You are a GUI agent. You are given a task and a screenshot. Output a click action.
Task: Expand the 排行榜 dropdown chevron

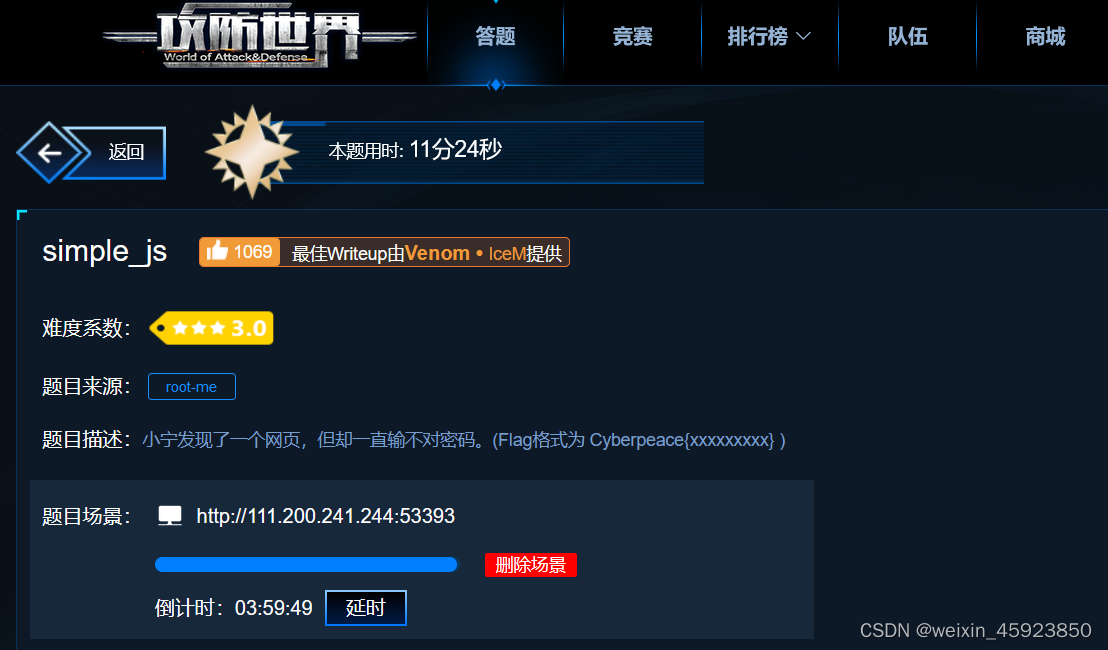[803, 36]
